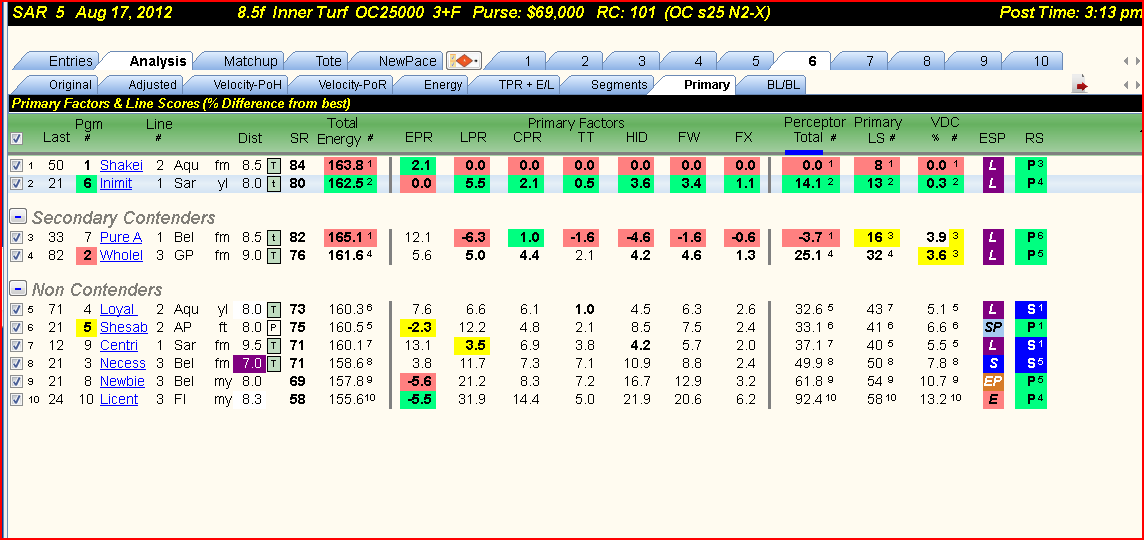The image size is (1144, 540).
Task: Open the Tote tab
Action: (x=328, y=61)
